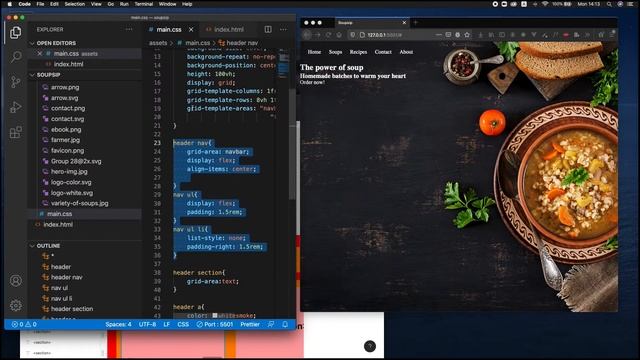
Task: Open editor more actions ellipsis
Action: pyautogui.click(x=283, y=29)
